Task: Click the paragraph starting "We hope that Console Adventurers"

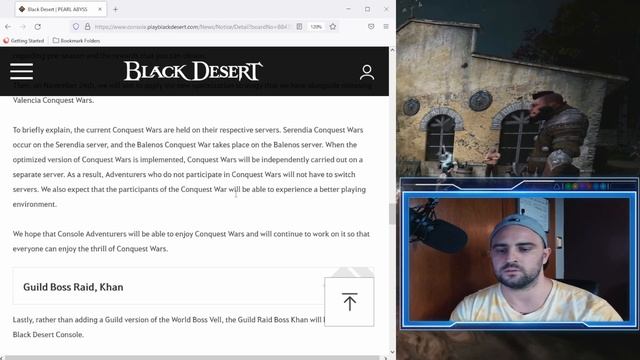Action: [191, 241]
